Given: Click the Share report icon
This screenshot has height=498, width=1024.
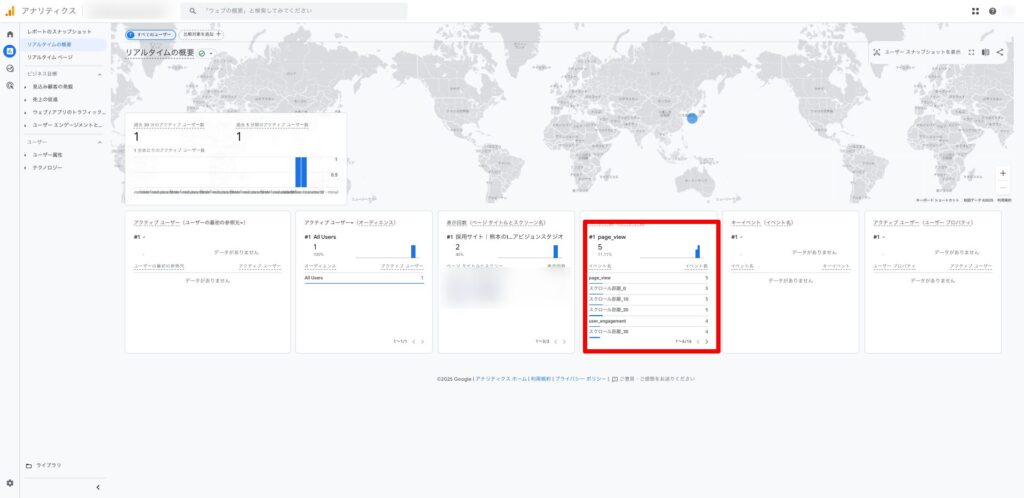Looking at the screenshot, I should point(1000,52).
